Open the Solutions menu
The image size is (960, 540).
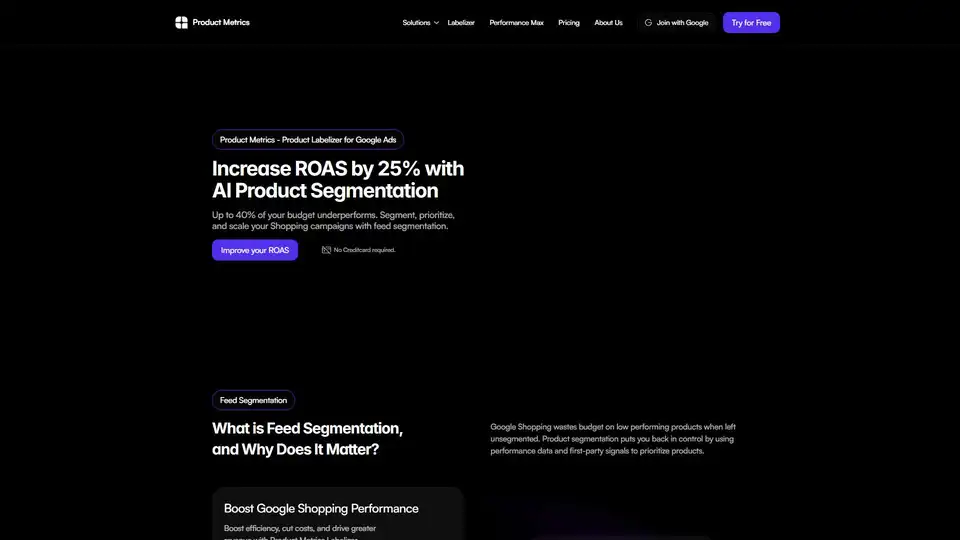pyautogui.click(x=416, y=23)
